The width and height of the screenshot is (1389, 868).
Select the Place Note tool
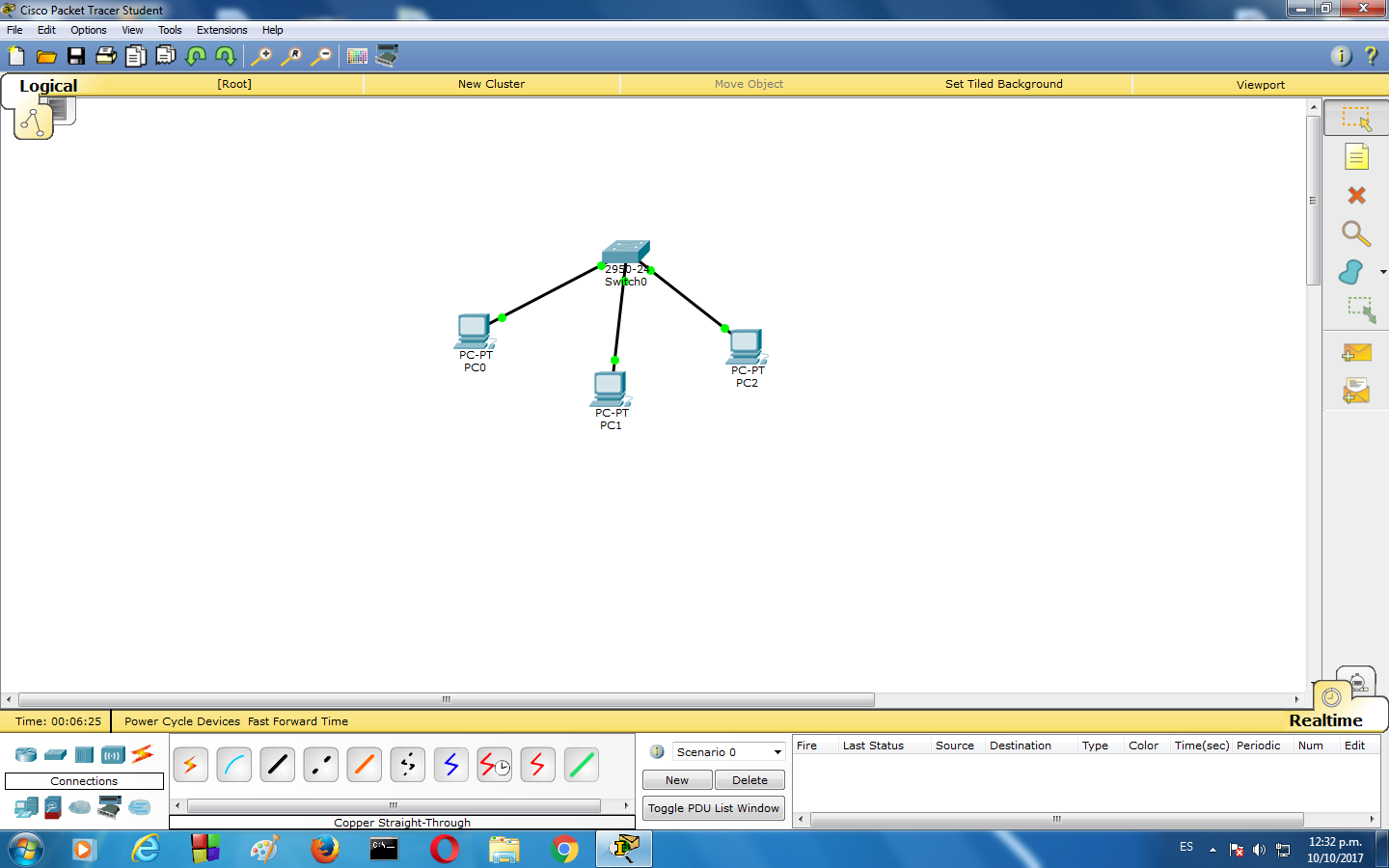[x=1356, y=155]
